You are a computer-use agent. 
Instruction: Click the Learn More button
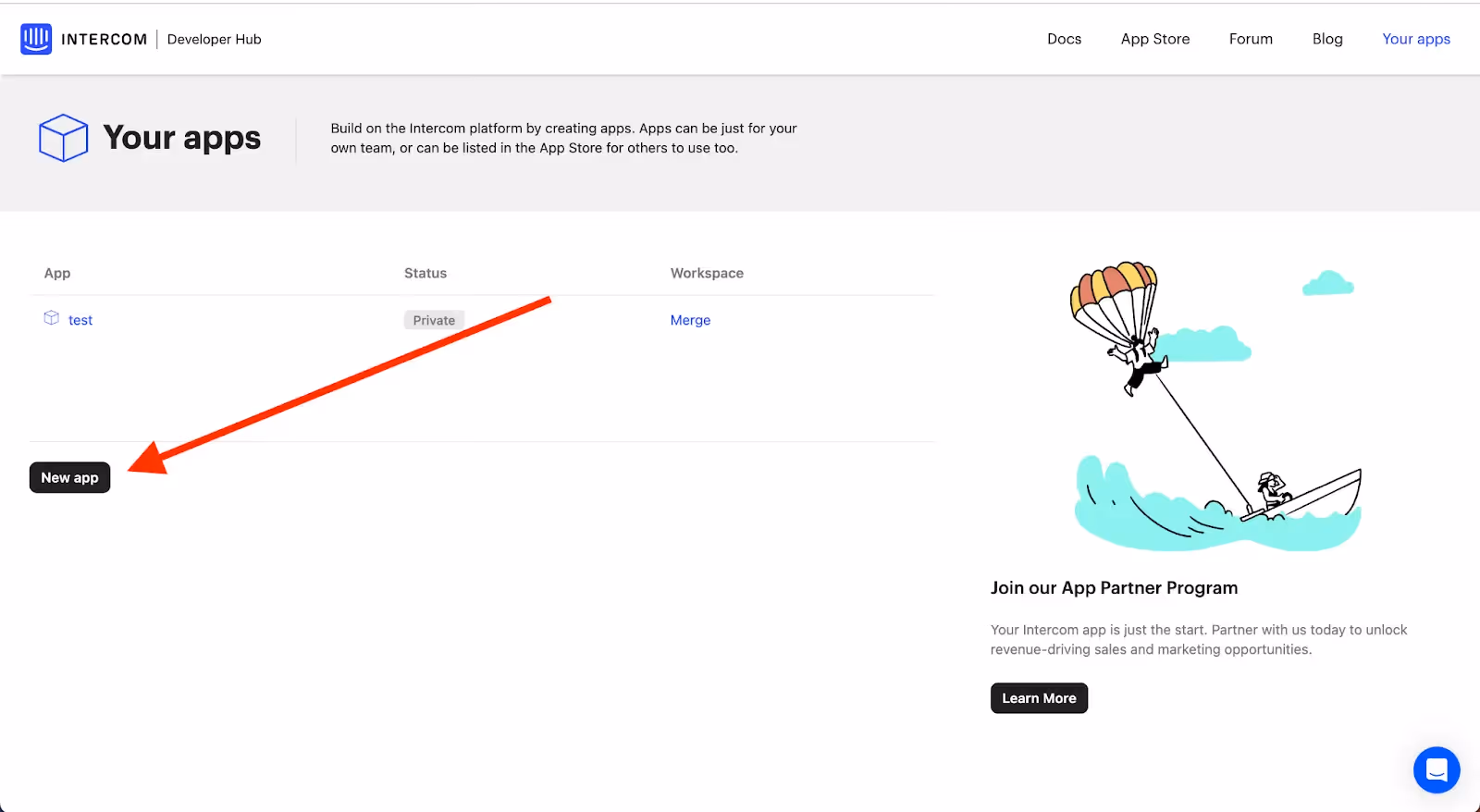click(x=1039, y=698)
